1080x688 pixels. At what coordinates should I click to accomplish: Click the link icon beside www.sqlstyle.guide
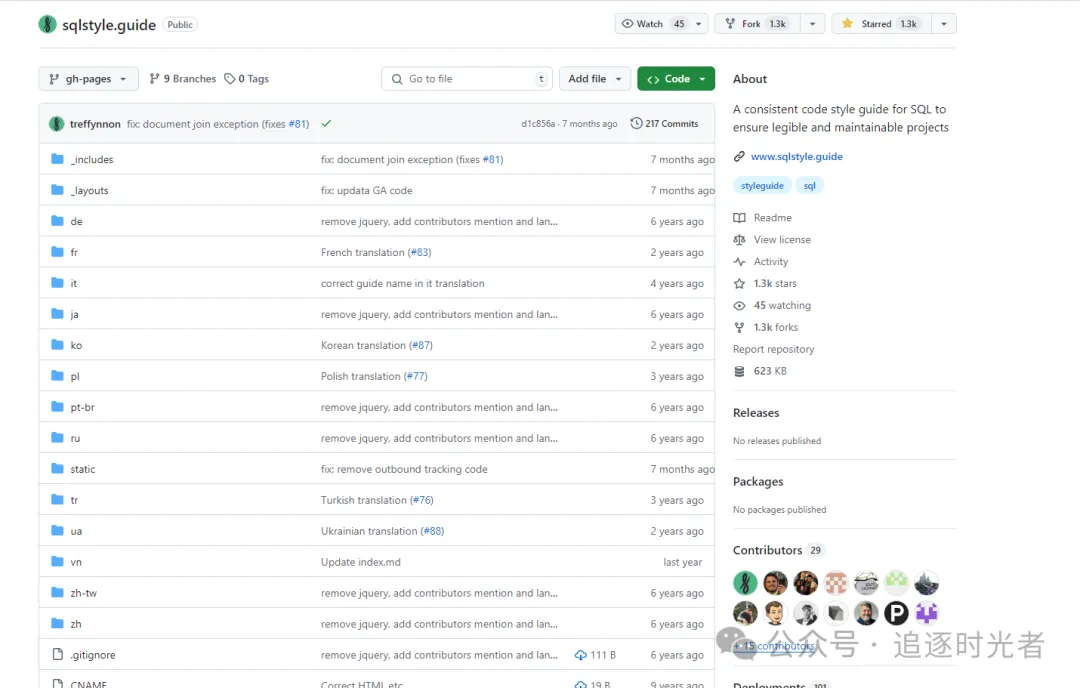[x=739, y=157]
